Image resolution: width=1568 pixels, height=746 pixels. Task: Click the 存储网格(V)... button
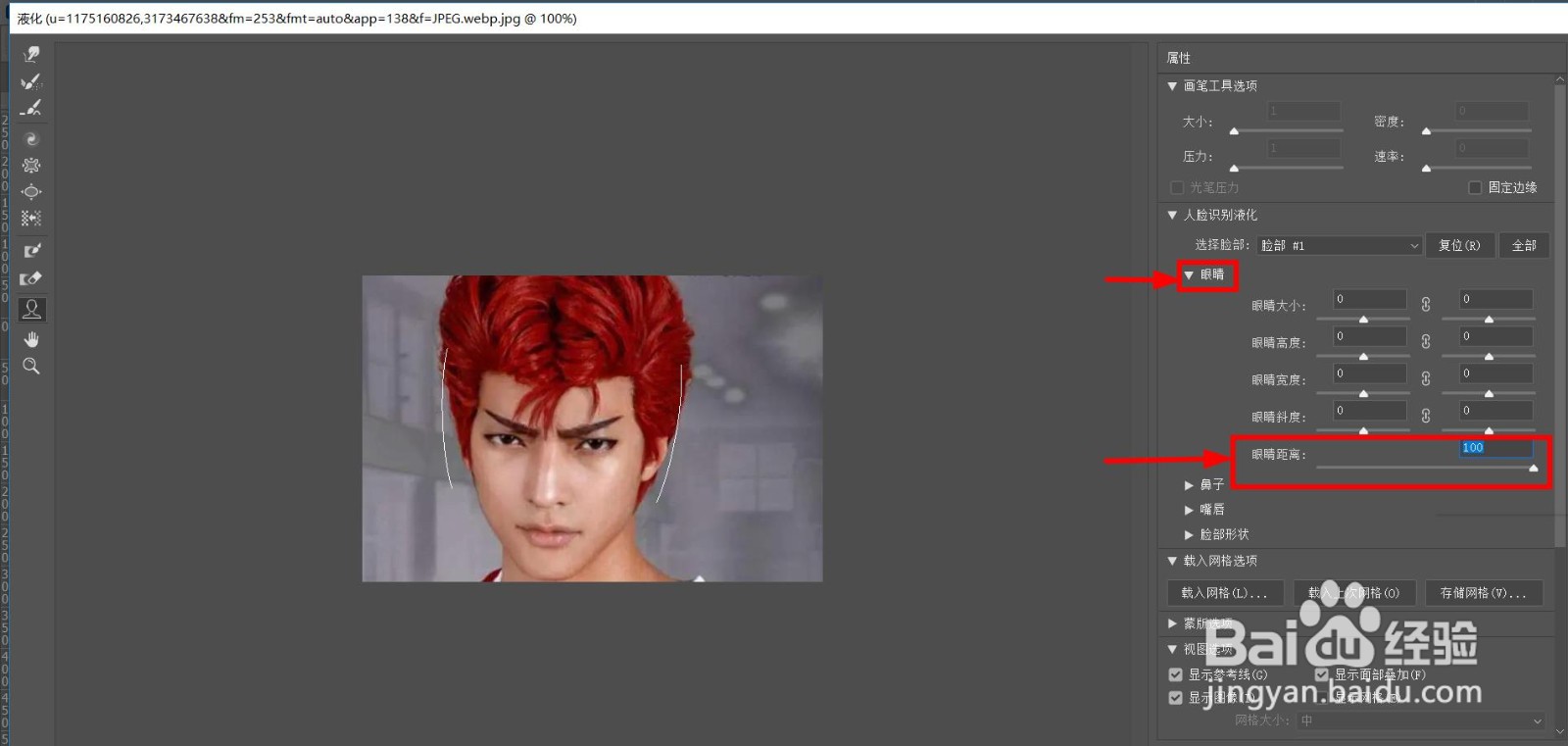pyautogui.click(x=1484, y=593)
